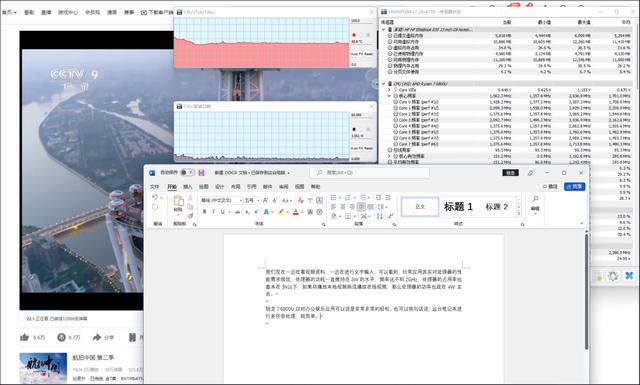The height and width of the screenshot is (385, 640).
Task: Click the Cut scissors icon in Word
Action: pyautogui.click(x=190, y=198)
